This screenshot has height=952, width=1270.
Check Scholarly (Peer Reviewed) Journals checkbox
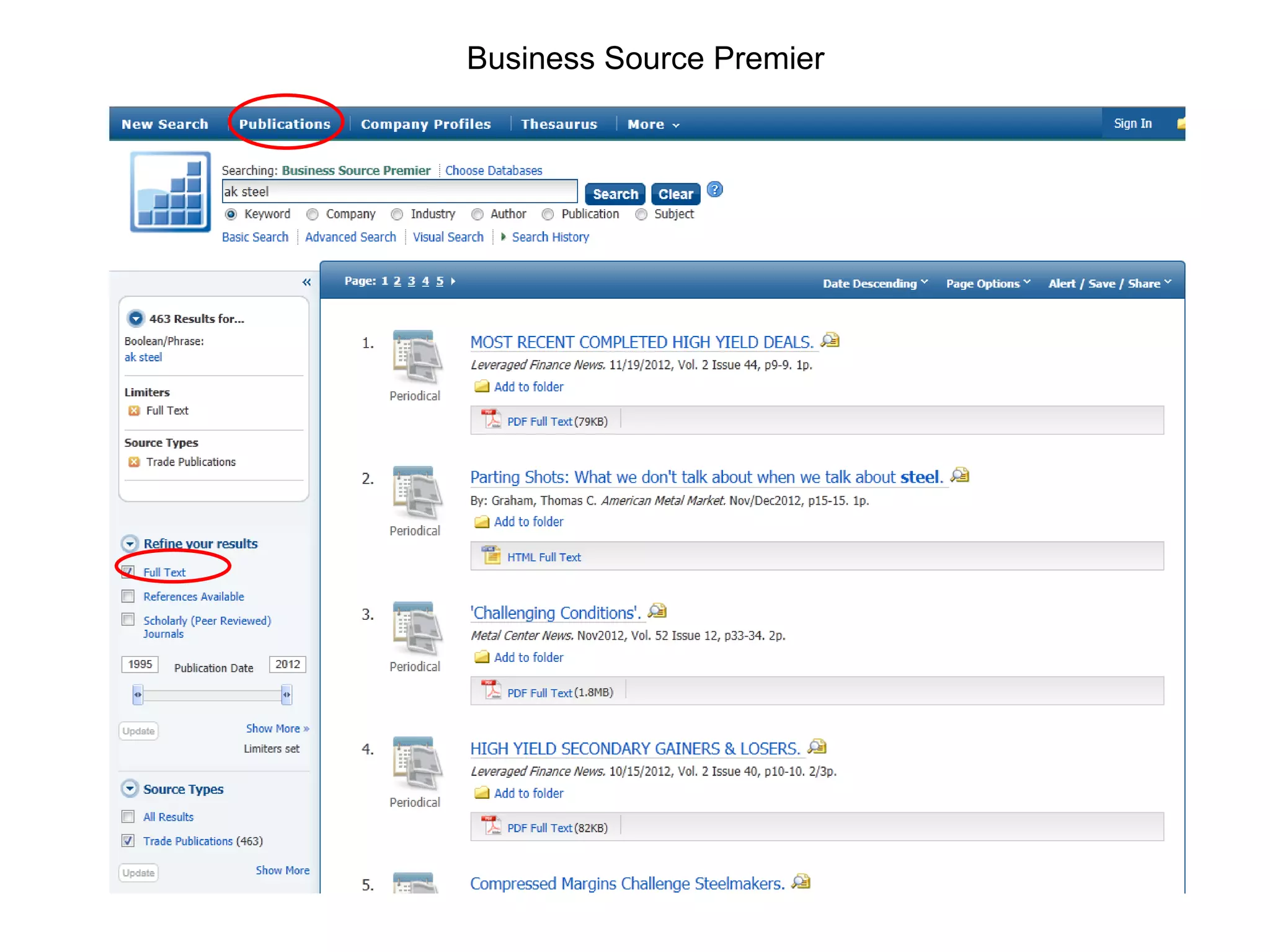[128, 620]
